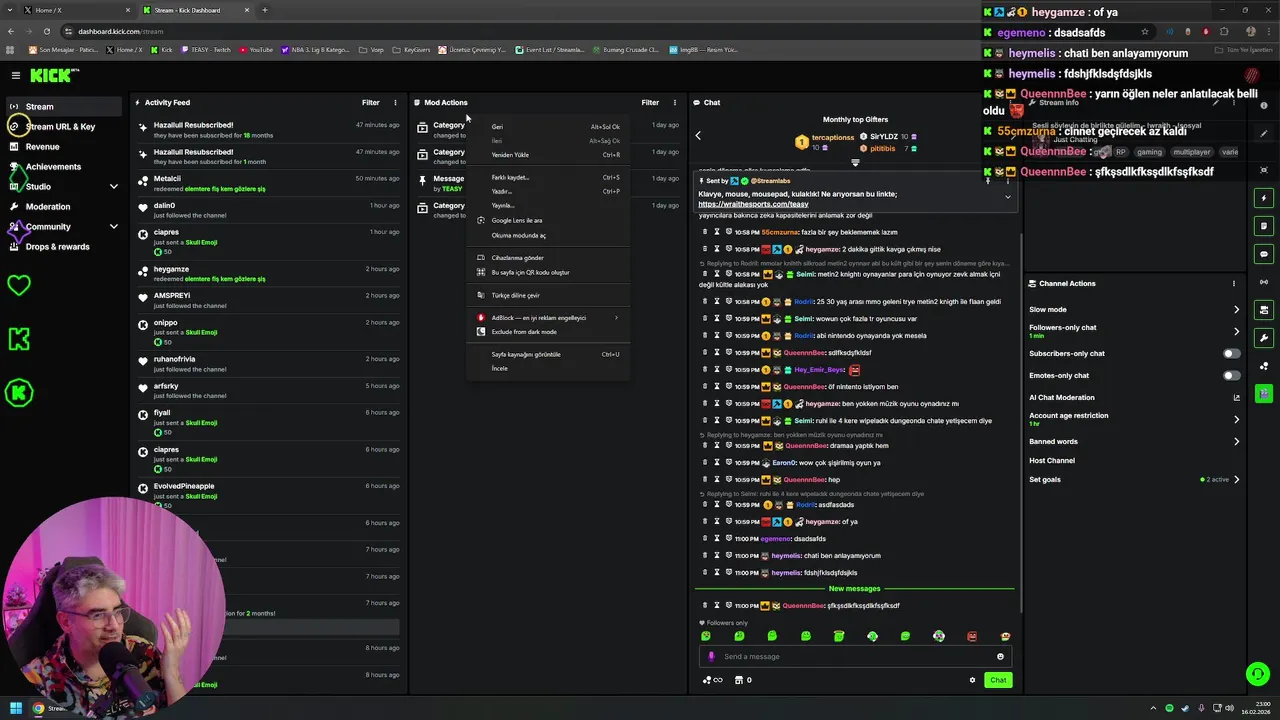Timeout egemeno with the hourglass icon
This screenshot has width=1280, height=720.
(x=716, y=539)
